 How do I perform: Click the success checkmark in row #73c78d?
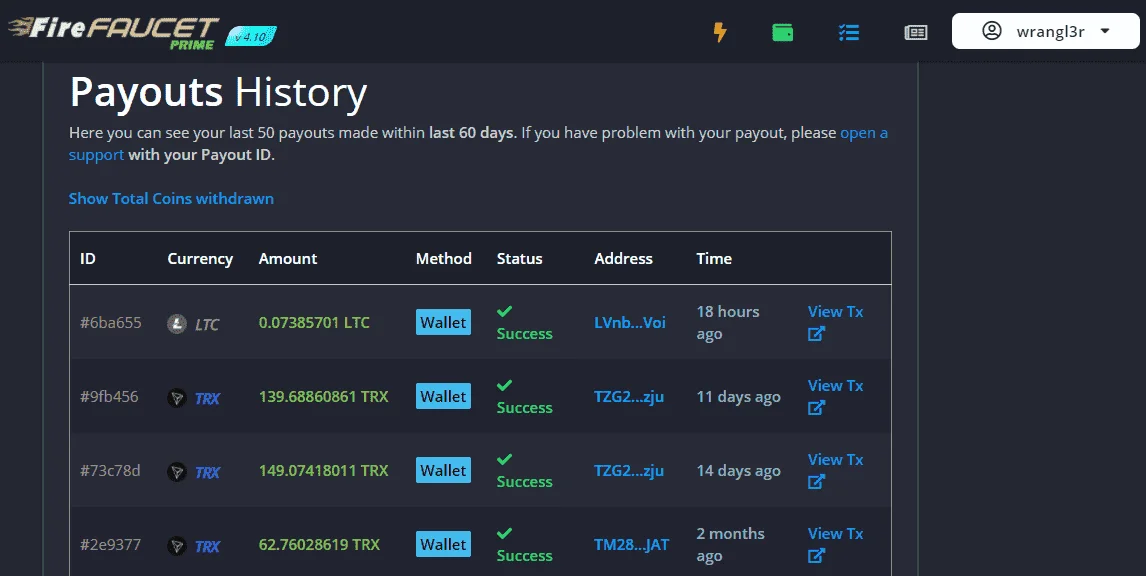(x=504, y=459)
